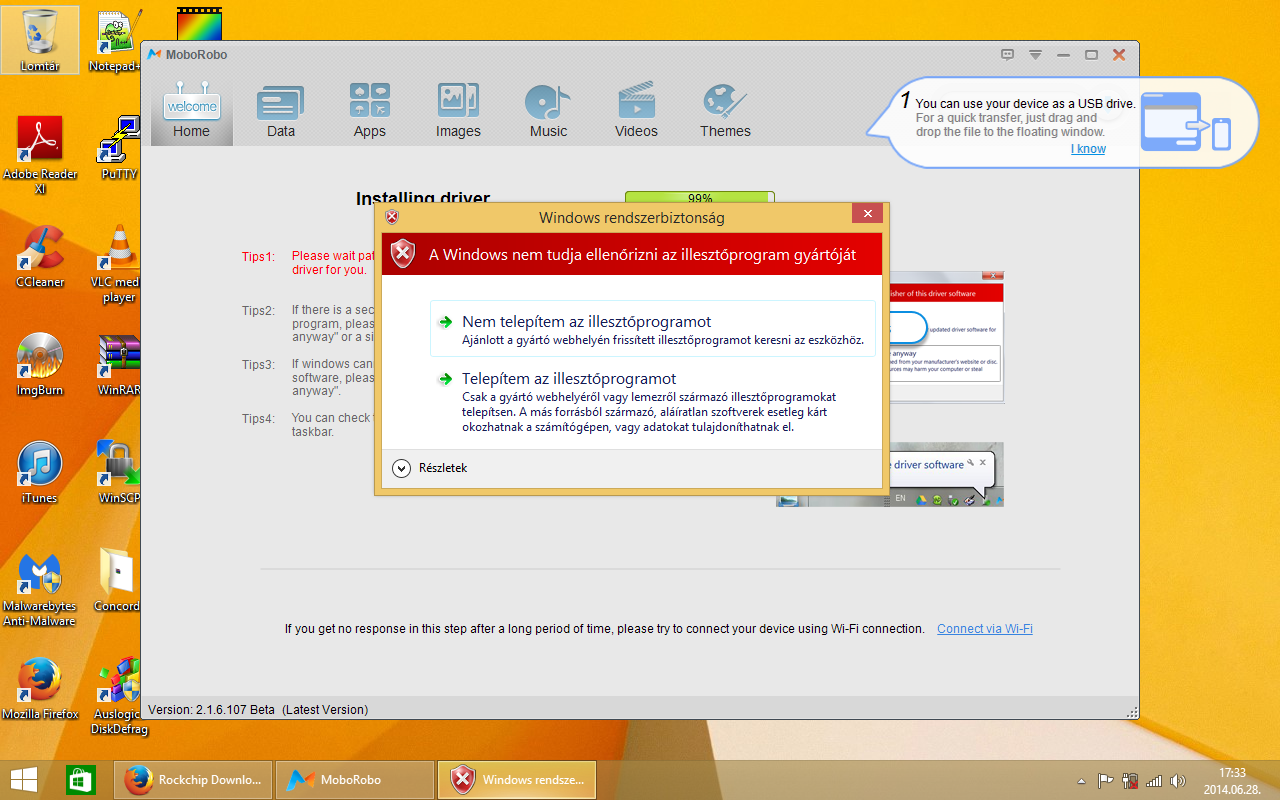Open MoboRobo dropdown menu in title bar
This screenshot has width=1280, height=800.
point(1036,55)
